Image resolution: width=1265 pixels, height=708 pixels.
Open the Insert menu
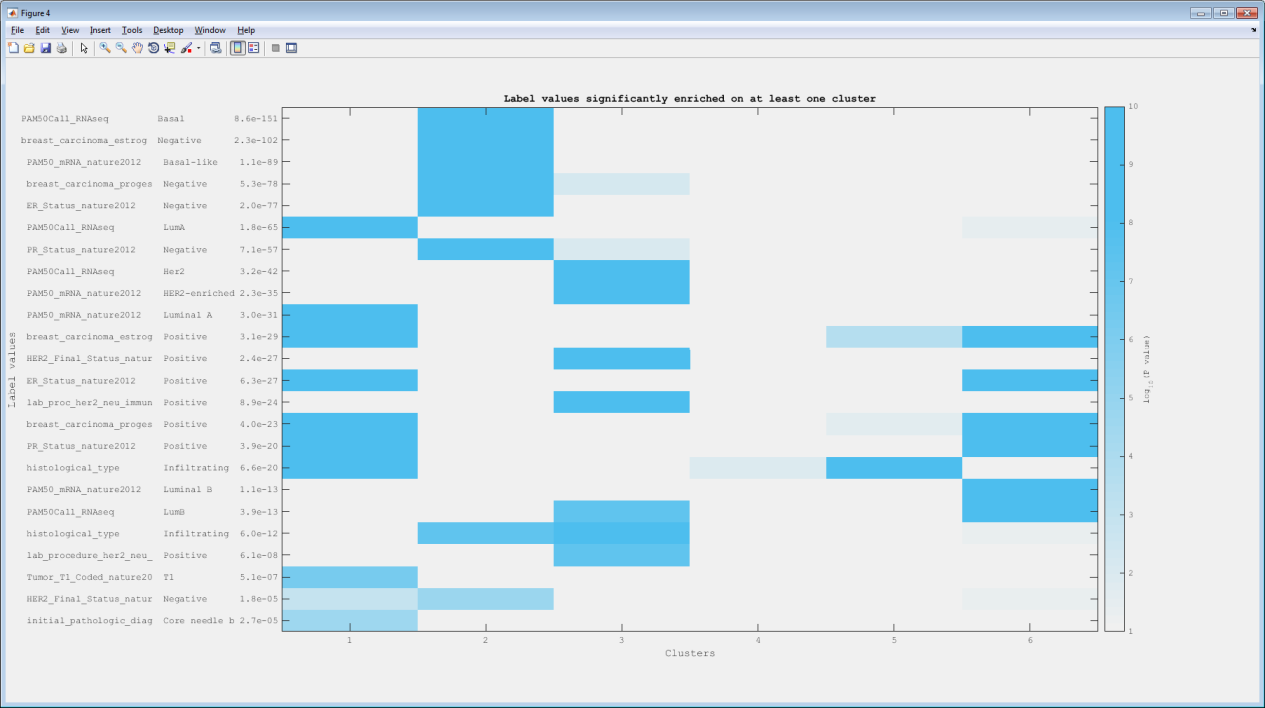coord(100,30)
